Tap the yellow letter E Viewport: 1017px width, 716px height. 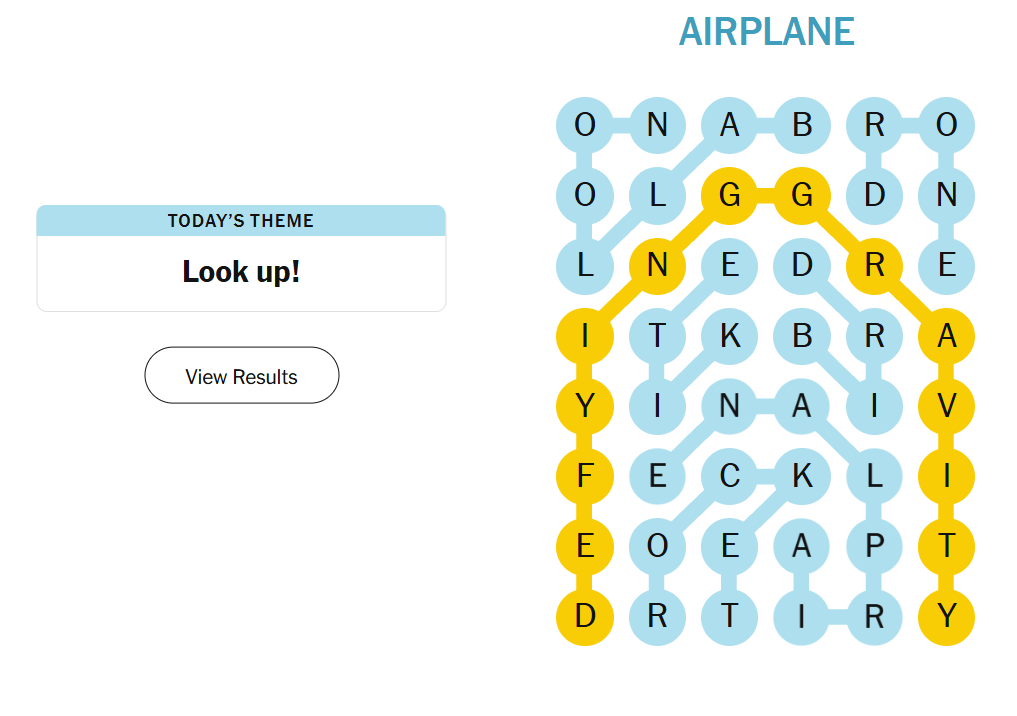585,546
